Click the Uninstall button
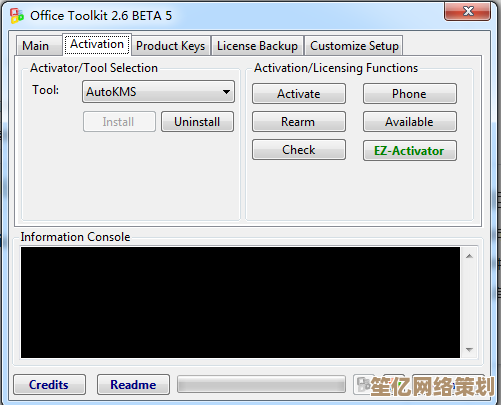Screen dimensions: 501x405 [x=197, y=122]
